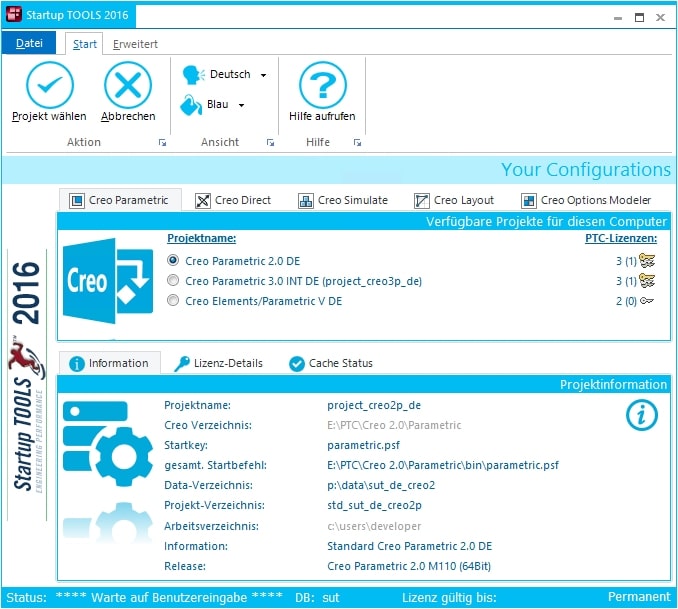Click the license count 3 (1) for Creo Parametric 2.0 DE

pos(627,261)
